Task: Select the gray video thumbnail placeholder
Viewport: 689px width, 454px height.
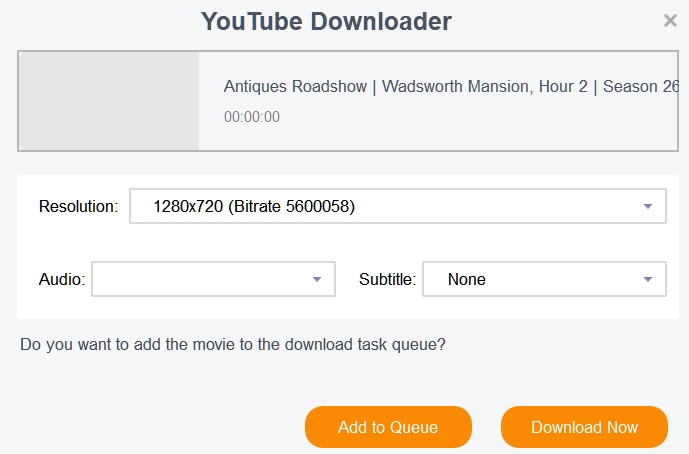Action: coord(109,101)
